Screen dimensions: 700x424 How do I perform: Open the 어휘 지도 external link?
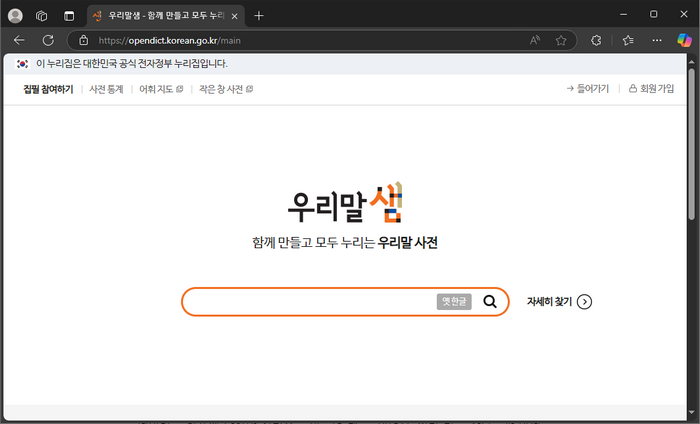pyautogui.click(x=160, y=89)
